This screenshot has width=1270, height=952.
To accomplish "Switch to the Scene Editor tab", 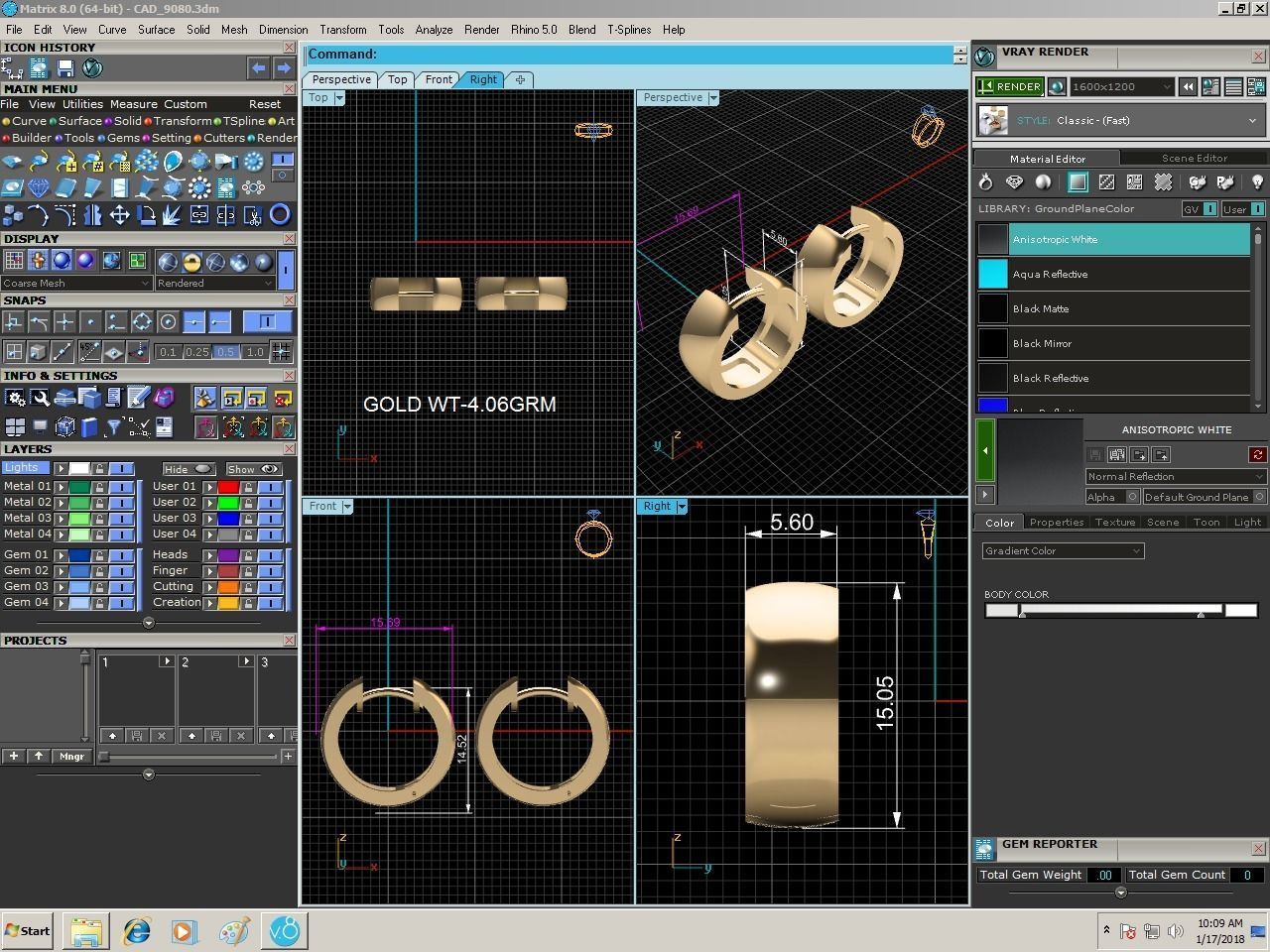I will click(x=1194, y=158).
